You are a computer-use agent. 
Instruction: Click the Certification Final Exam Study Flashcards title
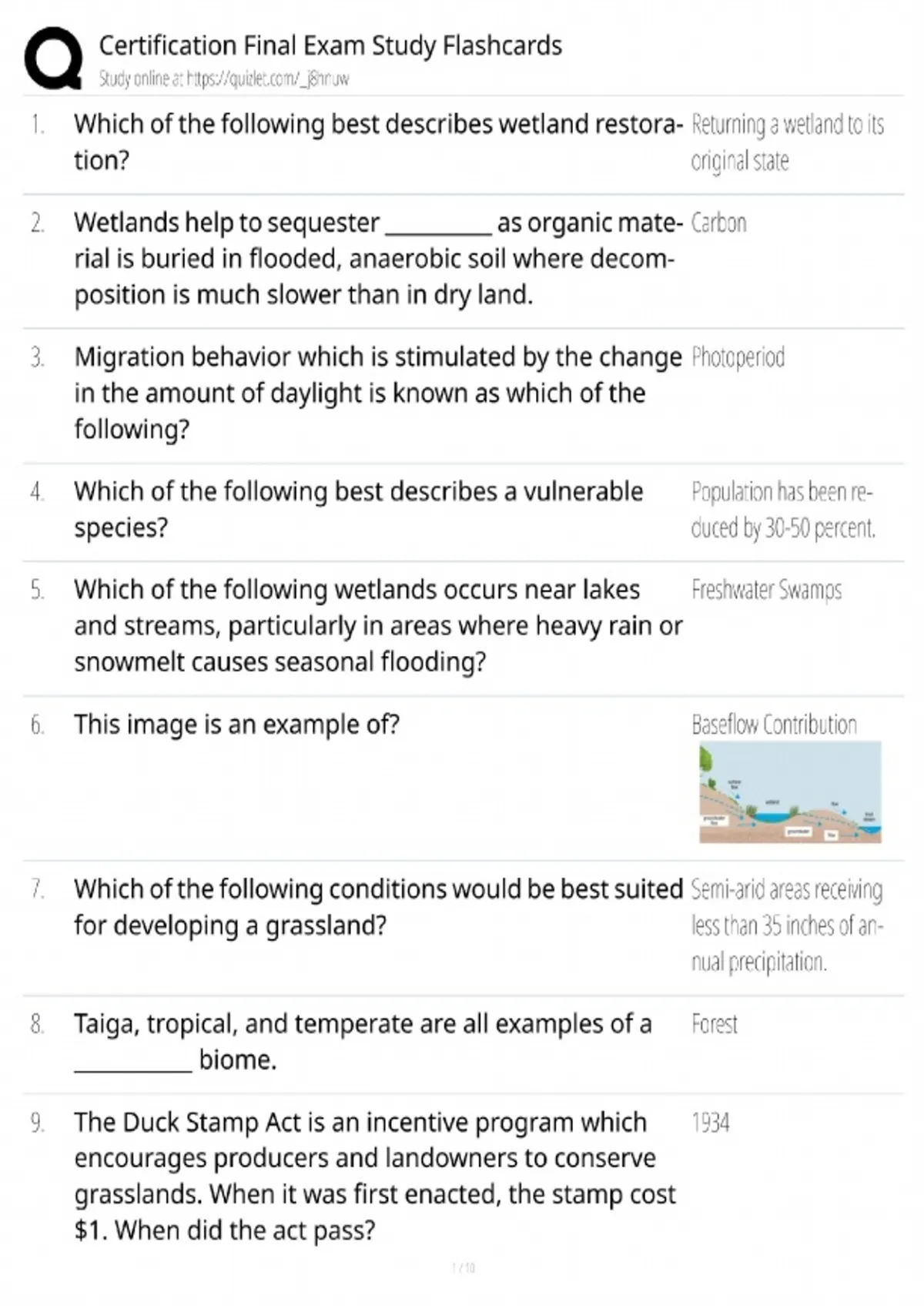point(330,45)
